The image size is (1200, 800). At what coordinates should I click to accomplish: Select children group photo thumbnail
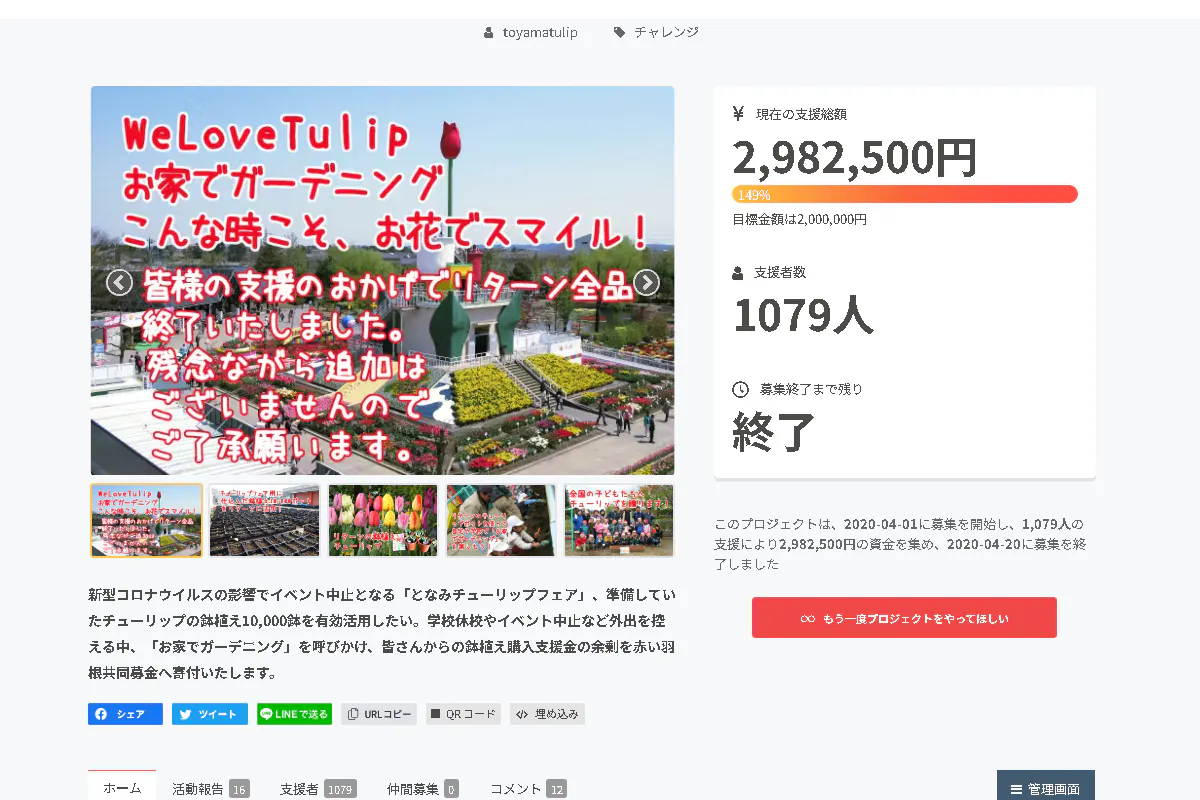pos(619,520)
